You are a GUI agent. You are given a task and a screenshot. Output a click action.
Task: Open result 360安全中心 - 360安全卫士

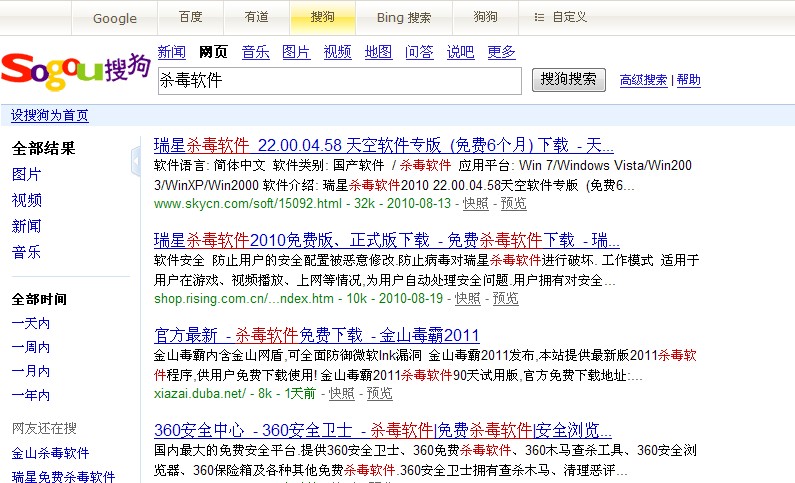[383, 430]
